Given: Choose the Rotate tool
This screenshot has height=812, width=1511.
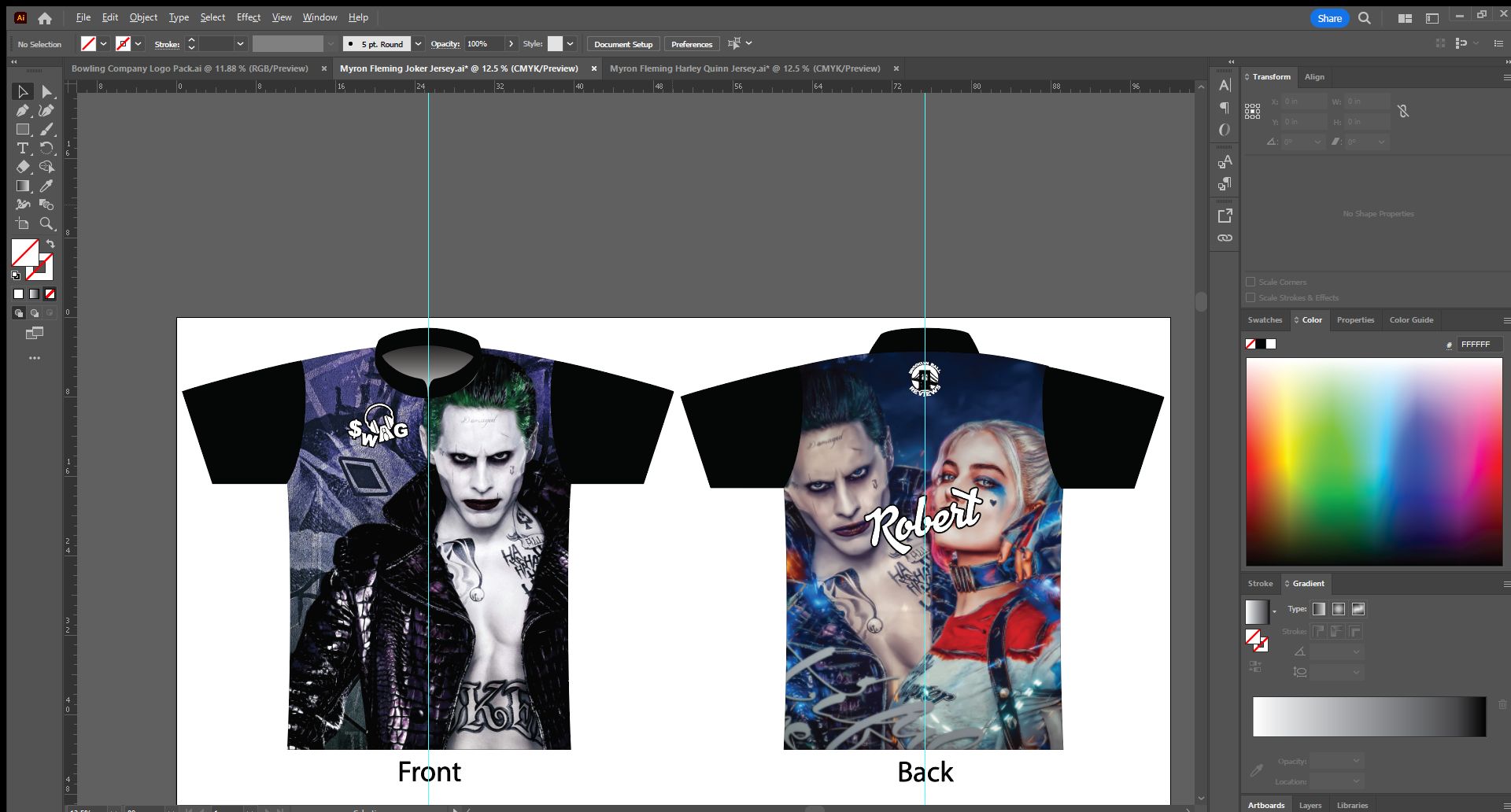Looking at the screenshot, I should click(46, 148).
